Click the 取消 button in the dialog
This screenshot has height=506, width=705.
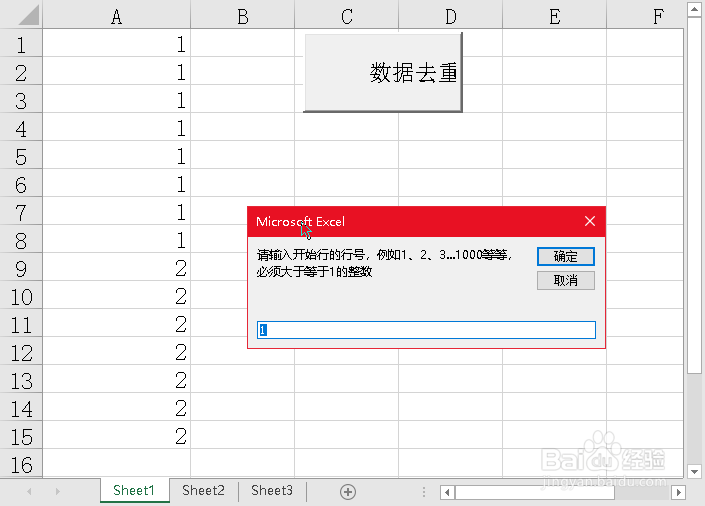[x=566, y=281]
